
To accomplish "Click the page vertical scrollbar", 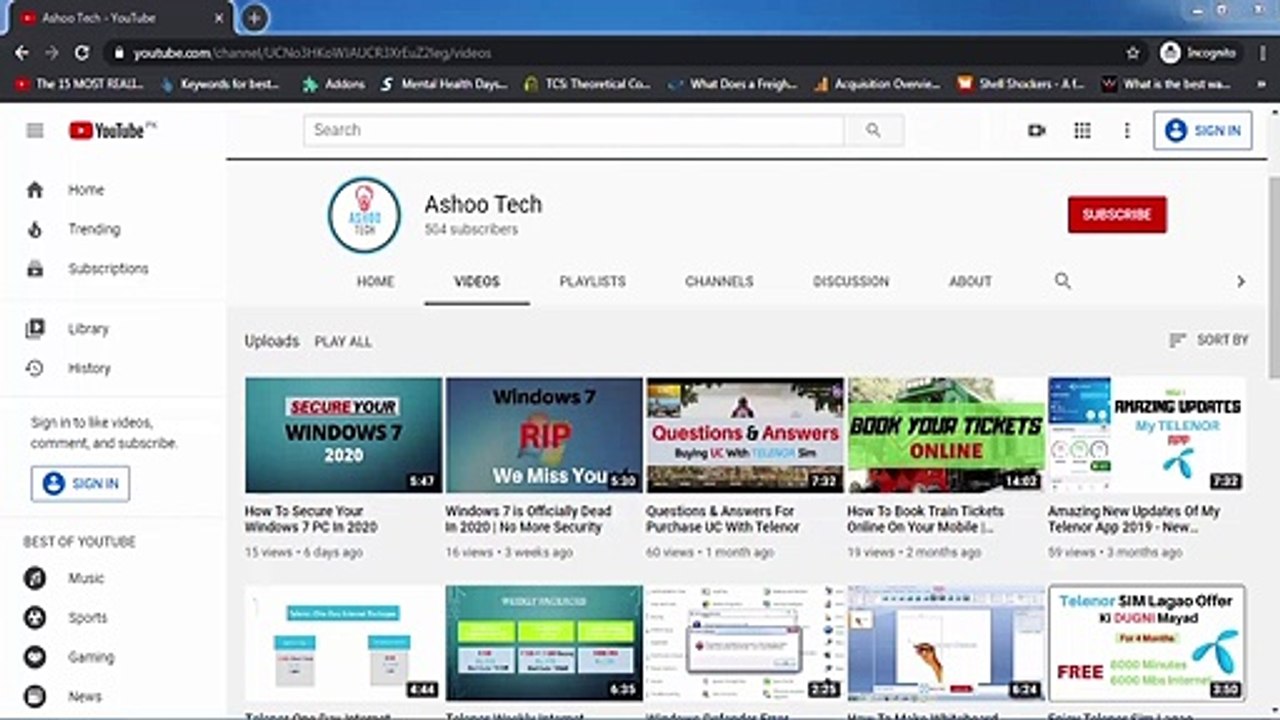I will 1272,278.
